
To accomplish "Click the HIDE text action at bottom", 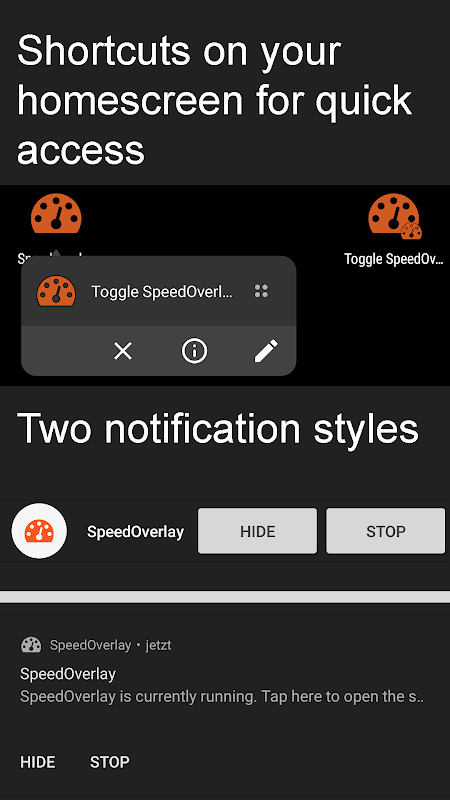I will click(38, 762).
